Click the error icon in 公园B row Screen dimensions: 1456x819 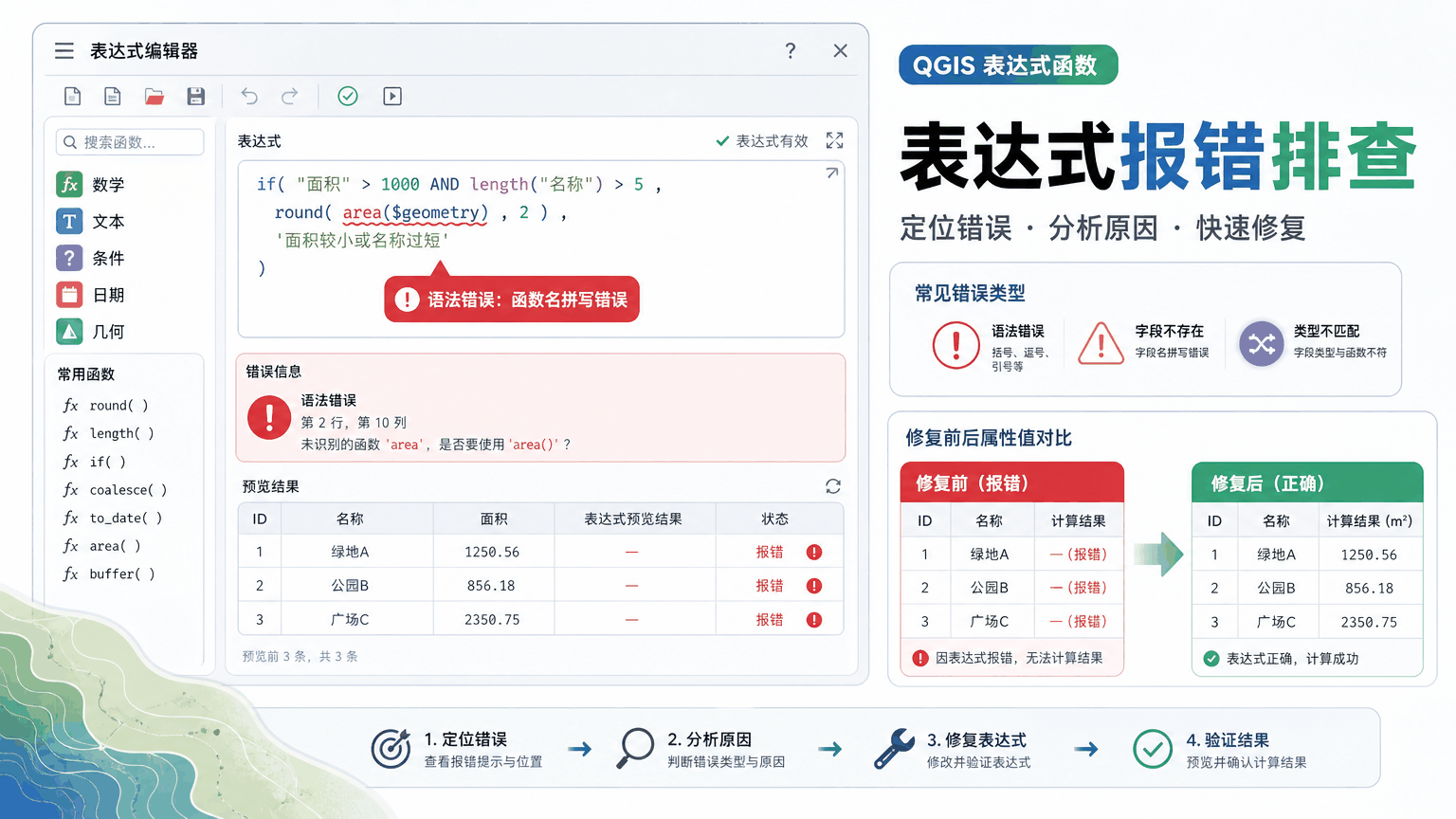(814, 586)
